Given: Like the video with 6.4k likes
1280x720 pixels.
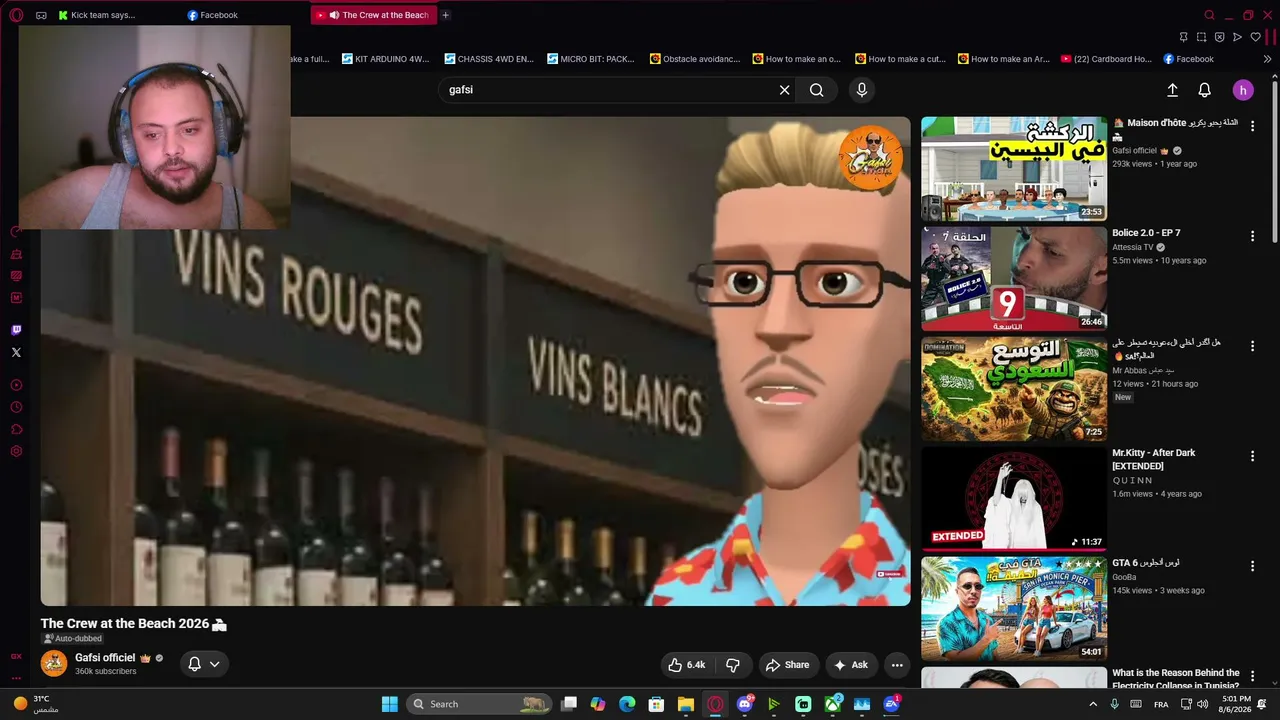Looking at the screenshot, I should pos(687,665).
